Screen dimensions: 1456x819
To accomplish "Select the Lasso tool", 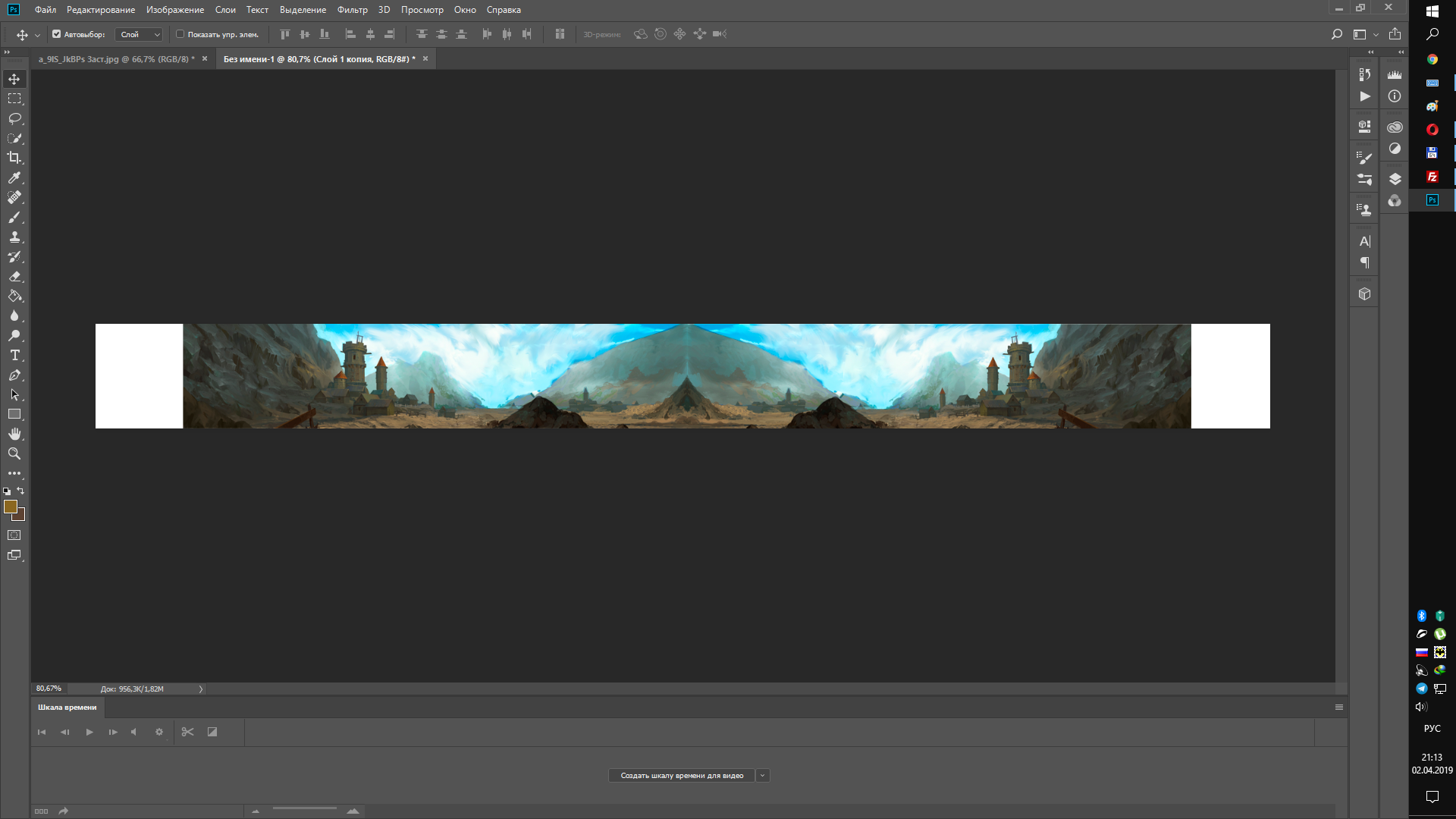I will coord(14,118).
